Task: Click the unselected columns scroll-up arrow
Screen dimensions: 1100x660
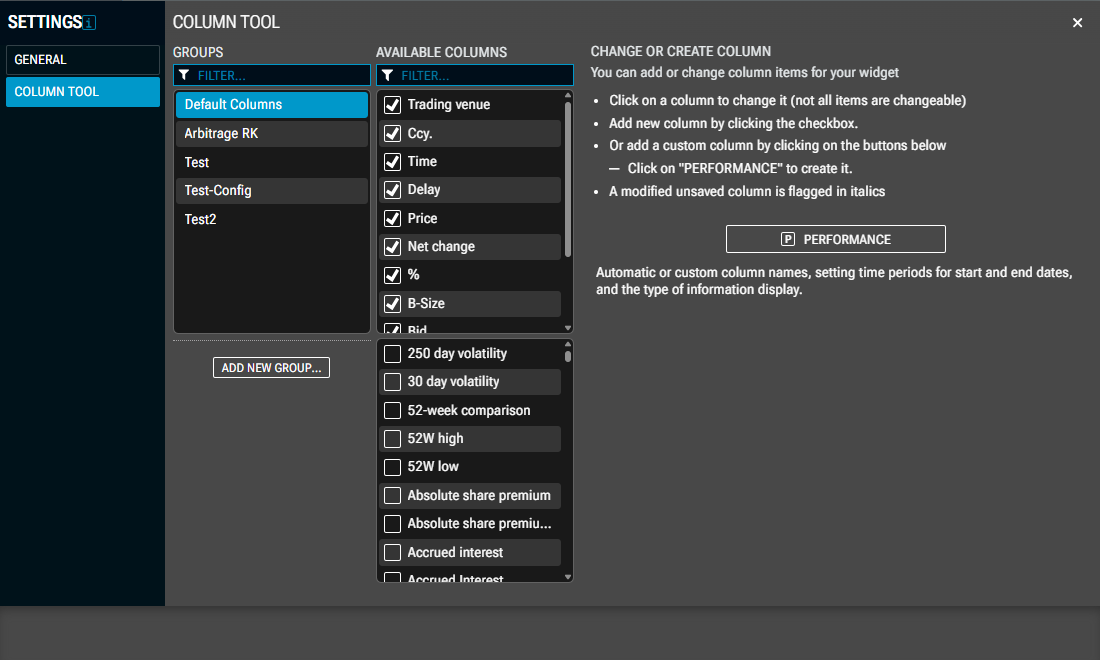Action: pyautogui.click(x=568, y=344)
